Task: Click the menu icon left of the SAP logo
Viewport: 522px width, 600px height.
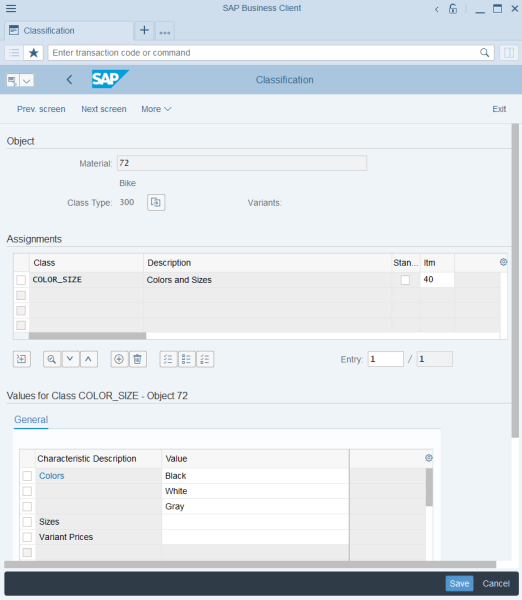Action: click(x=12, y=80)
